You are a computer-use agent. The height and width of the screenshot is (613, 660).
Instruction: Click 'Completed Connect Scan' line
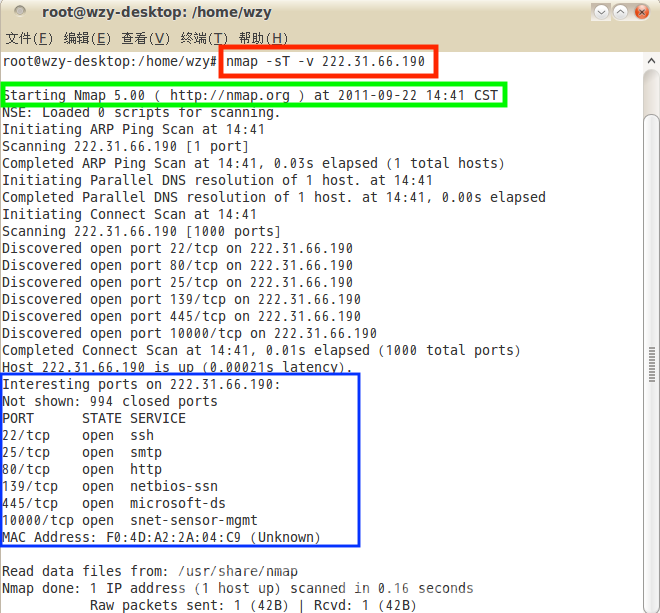(x=261, y=350)
